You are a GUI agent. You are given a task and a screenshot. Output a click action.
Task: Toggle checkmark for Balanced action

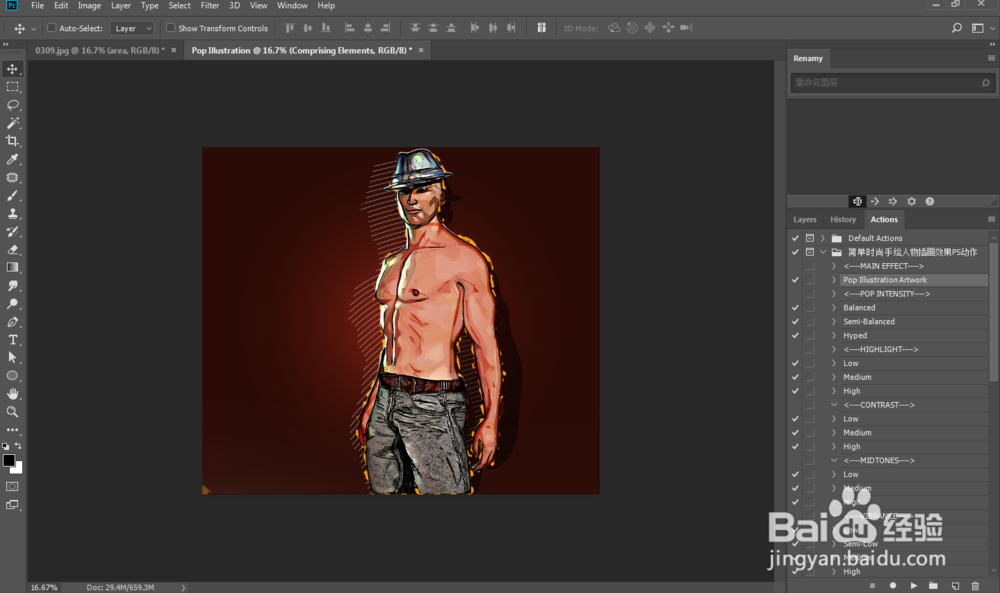pyautogui.click(x=795, y=308)
